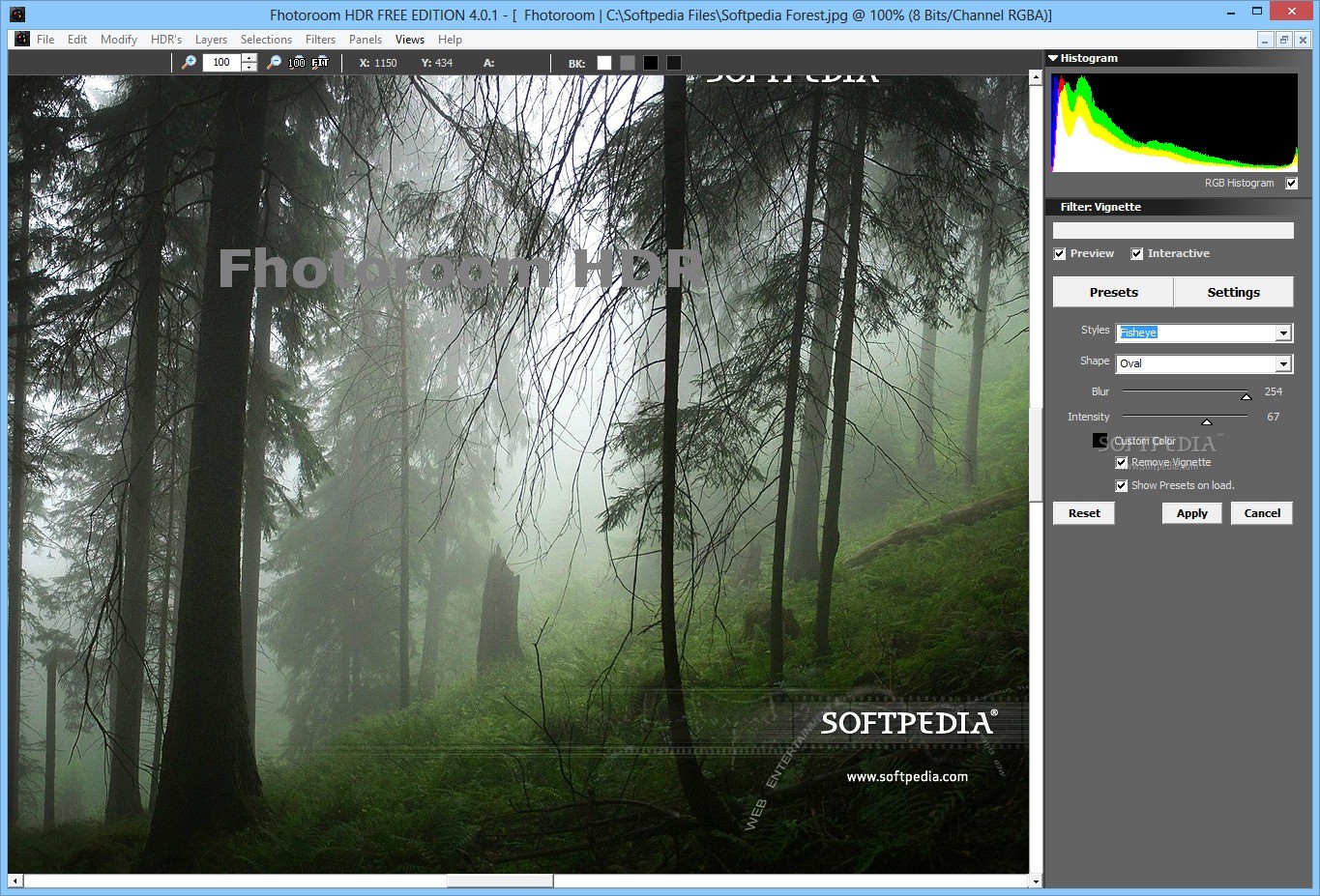Image resolution: width=1320 pixels, height=896 pixels.
Task: Click the Fhotoroom application icon in menu bar
Action: [x=23, y=39]
